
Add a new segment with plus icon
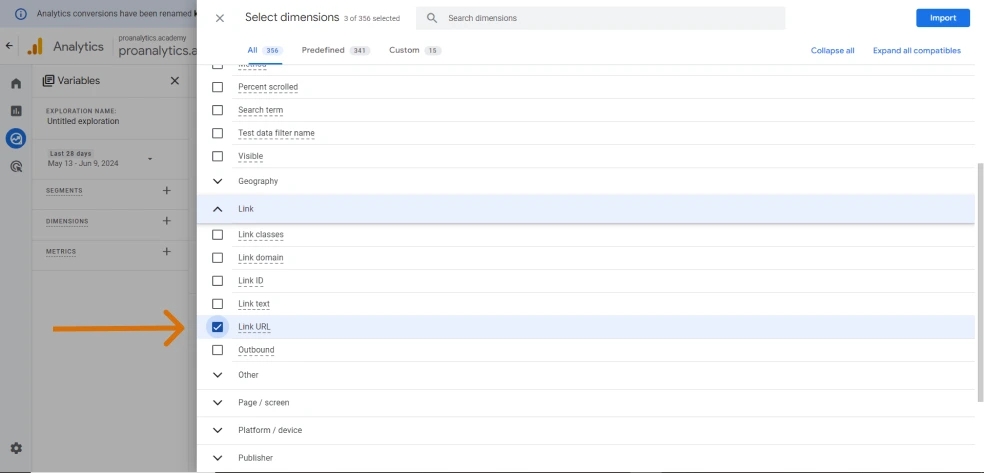point(166,190)
